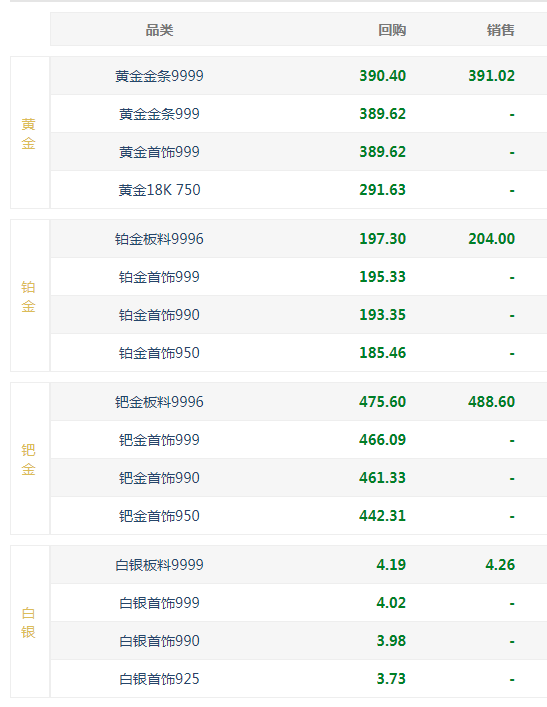Select buyback price 461.33
The image size is (547, 707).
coord(382,478)
